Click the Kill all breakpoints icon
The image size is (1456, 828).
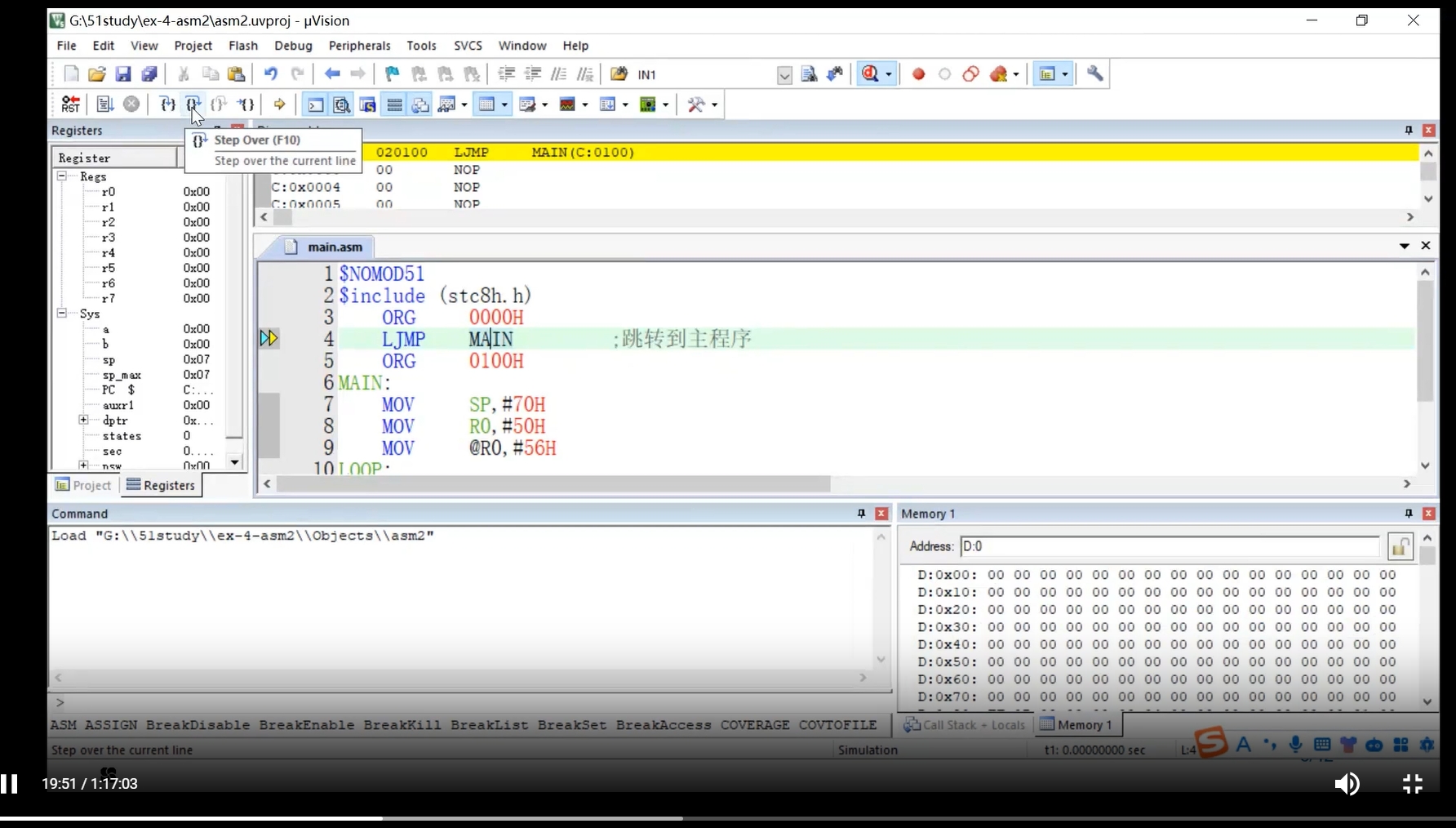coord(998,74)
